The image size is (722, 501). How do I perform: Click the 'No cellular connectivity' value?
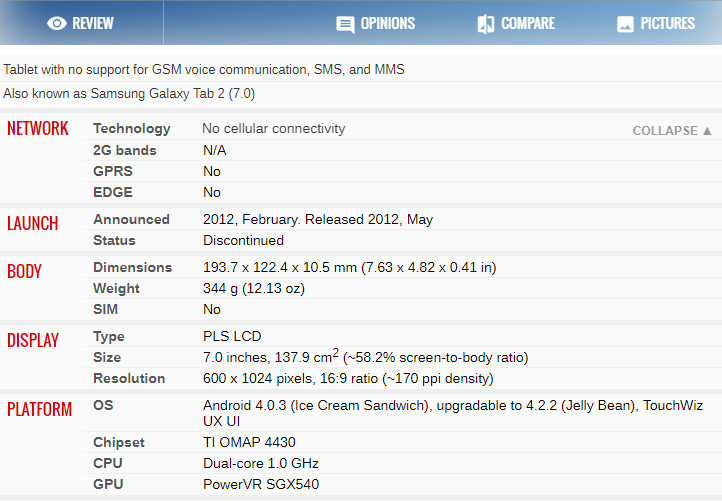pos(274,128)
